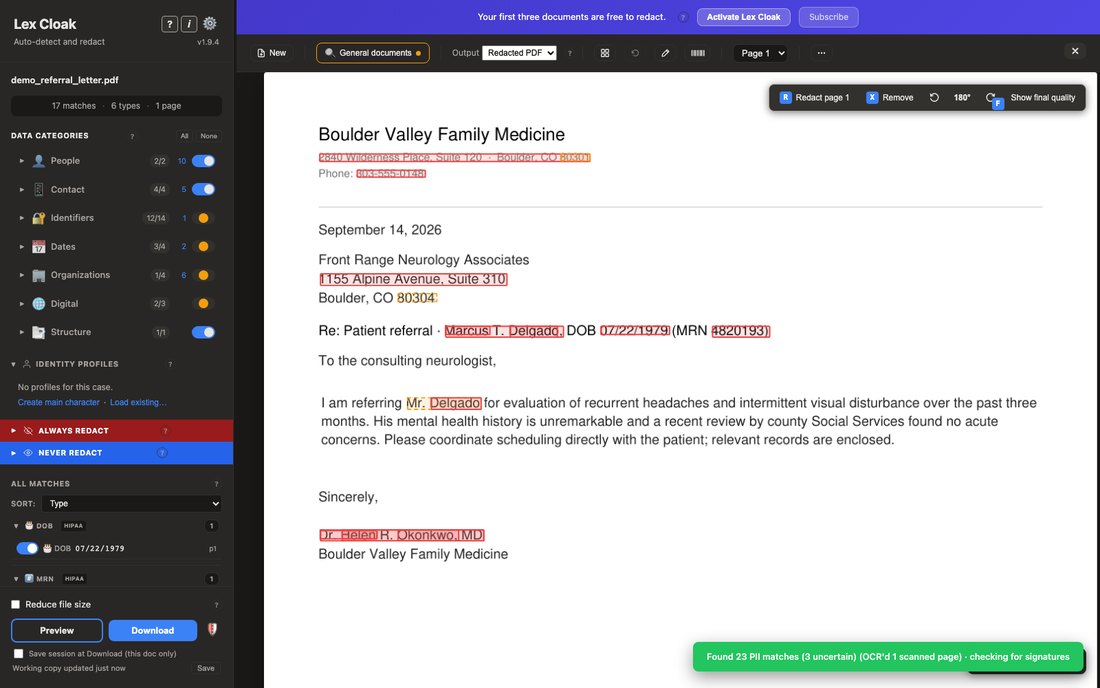The width and height of the screenshot is (1100, 688).
Task: Toggle the People category switch
Action: [x=203, y=161]
